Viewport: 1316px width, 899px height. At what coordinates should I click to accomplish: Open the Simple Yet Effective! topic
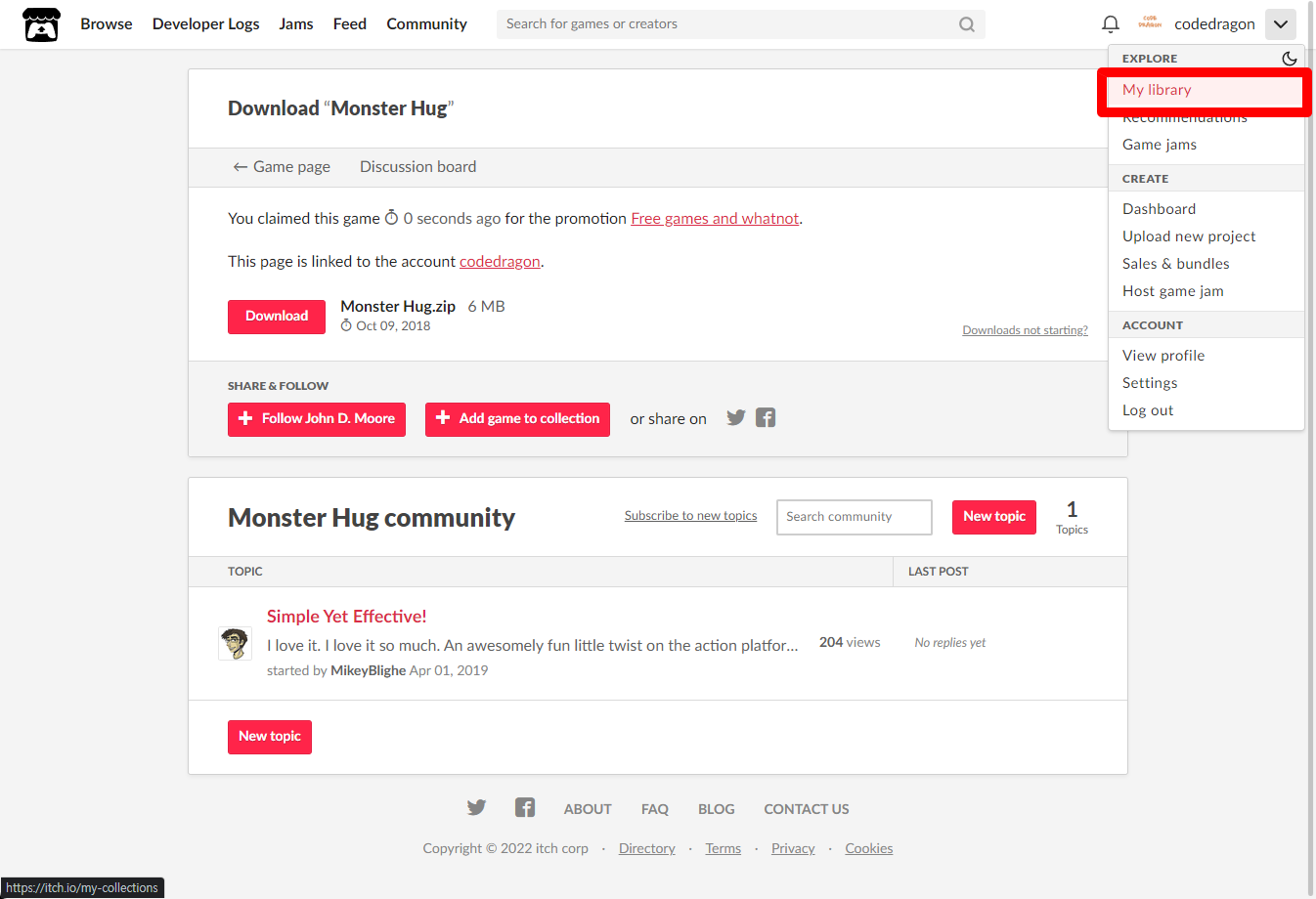click(346, 617)
